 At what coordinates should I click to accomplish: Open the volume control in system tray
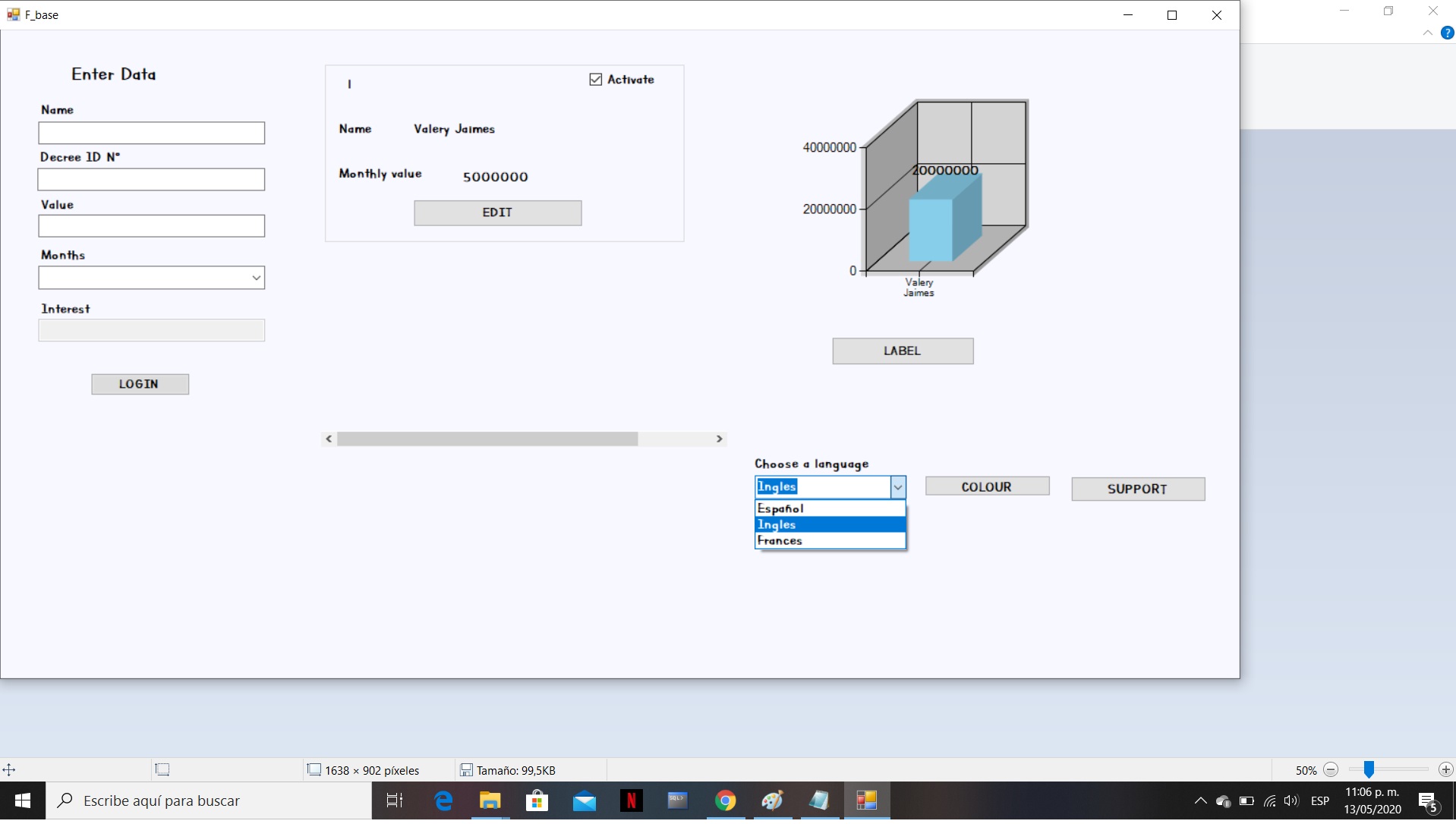click(1291, 800)
